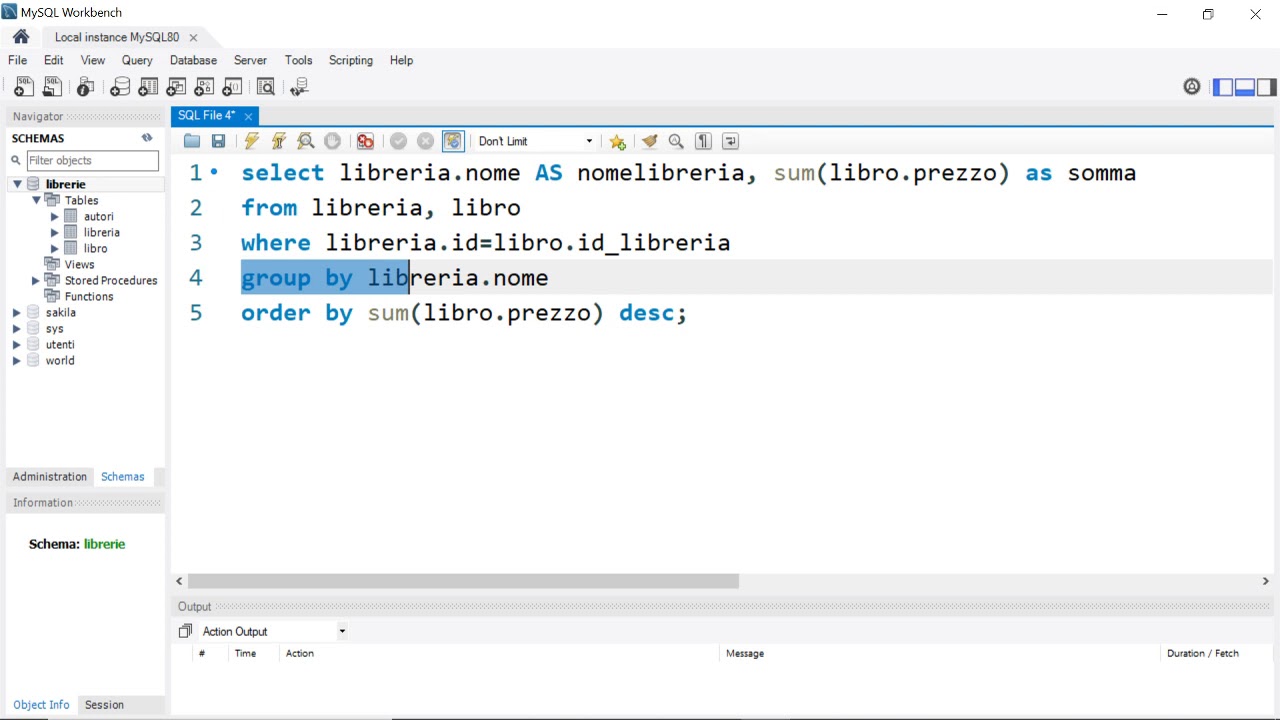Create a new SQL tab icon
The image size is (1280, 720).
click(22, 87)
